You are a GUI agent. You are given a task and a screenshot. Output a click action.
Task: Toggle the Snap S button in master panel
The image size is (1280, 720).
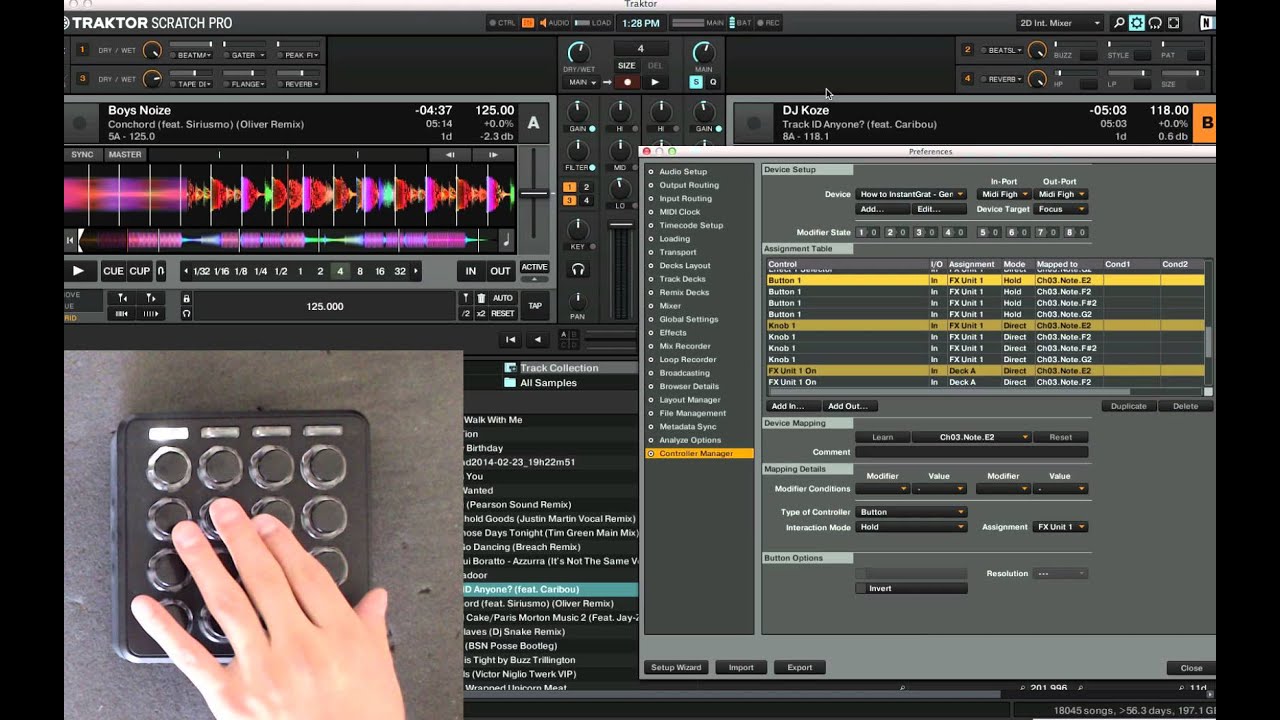click(696, 82)
